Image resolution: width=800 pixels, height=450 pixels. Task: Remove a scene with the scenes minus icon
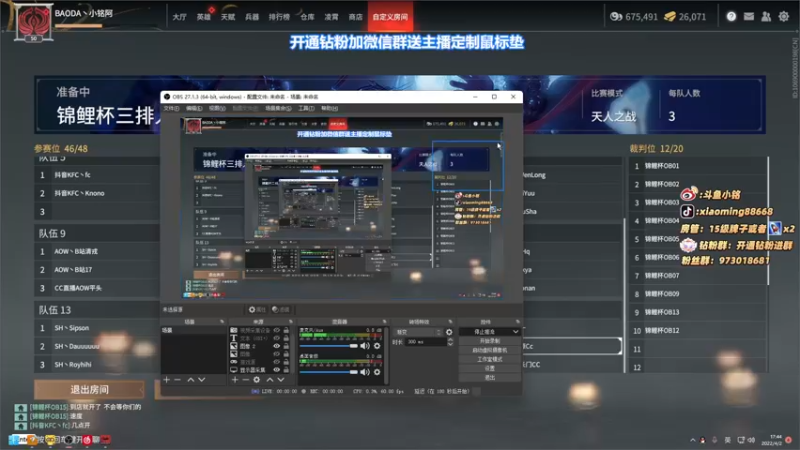click(178, 380)
